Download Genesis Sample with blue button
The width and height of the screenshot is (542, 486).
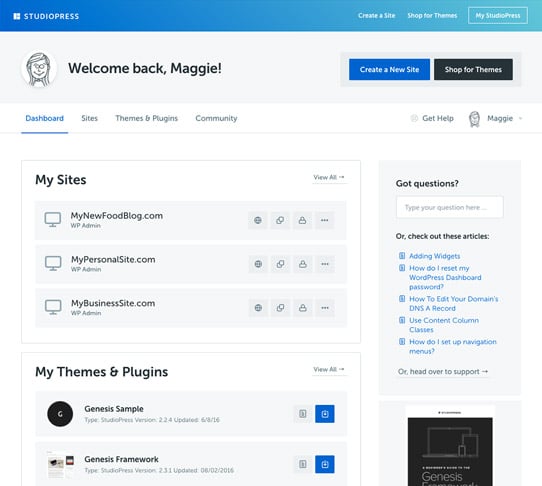click(x=325, y=414)
